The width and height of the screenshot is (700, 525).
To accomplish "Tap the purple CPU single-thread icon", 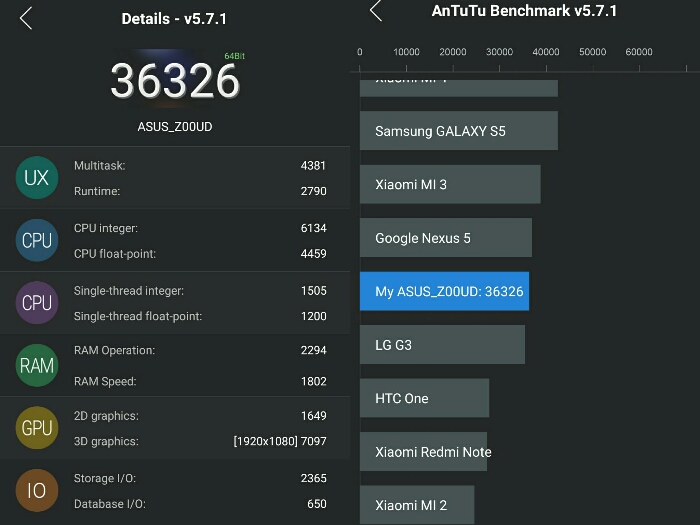I will (37, 303).
